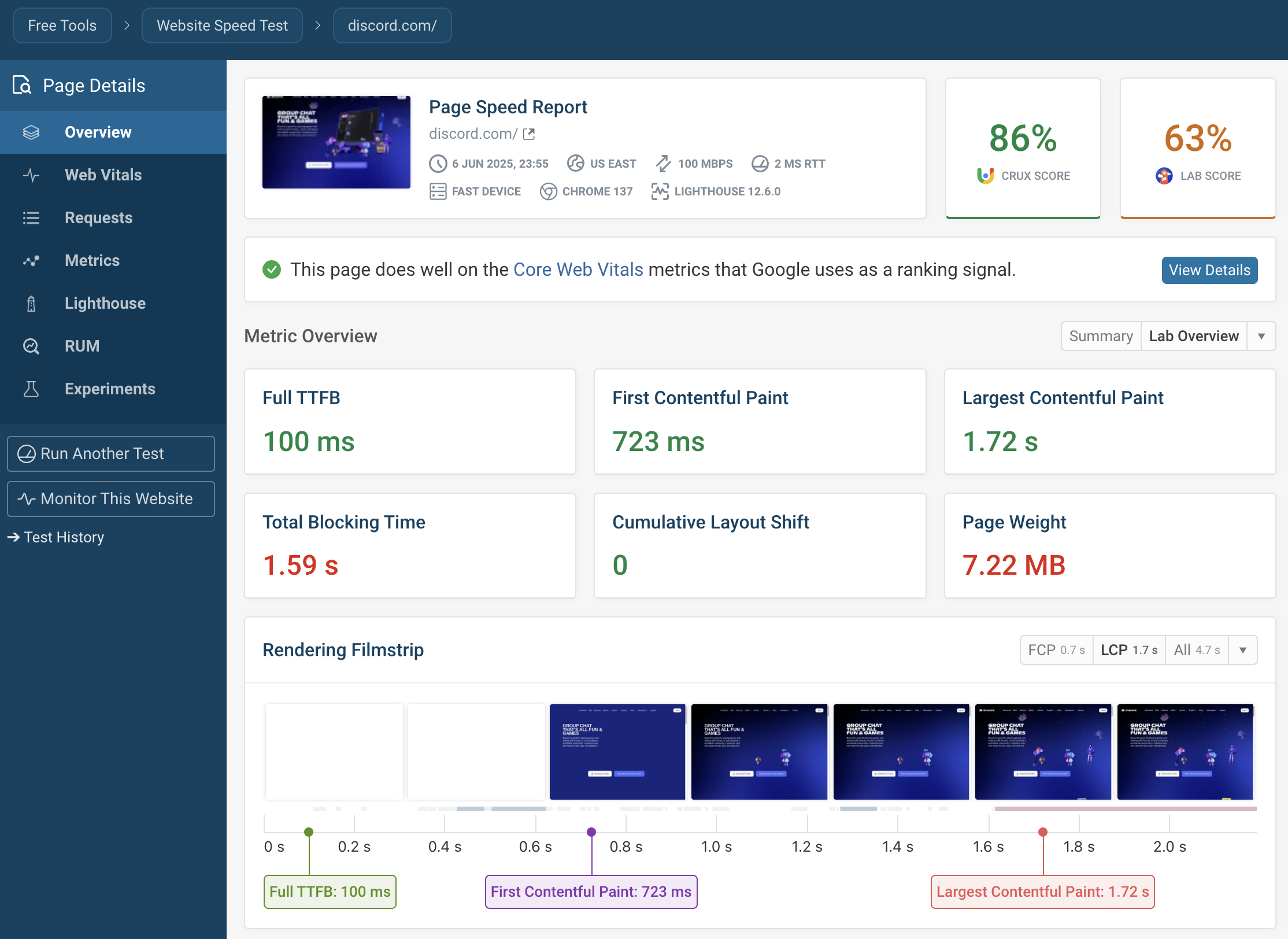Click the first blank filmstrip frame
The width and height of the screenshot is (1288, 939).
pos(334,752)
